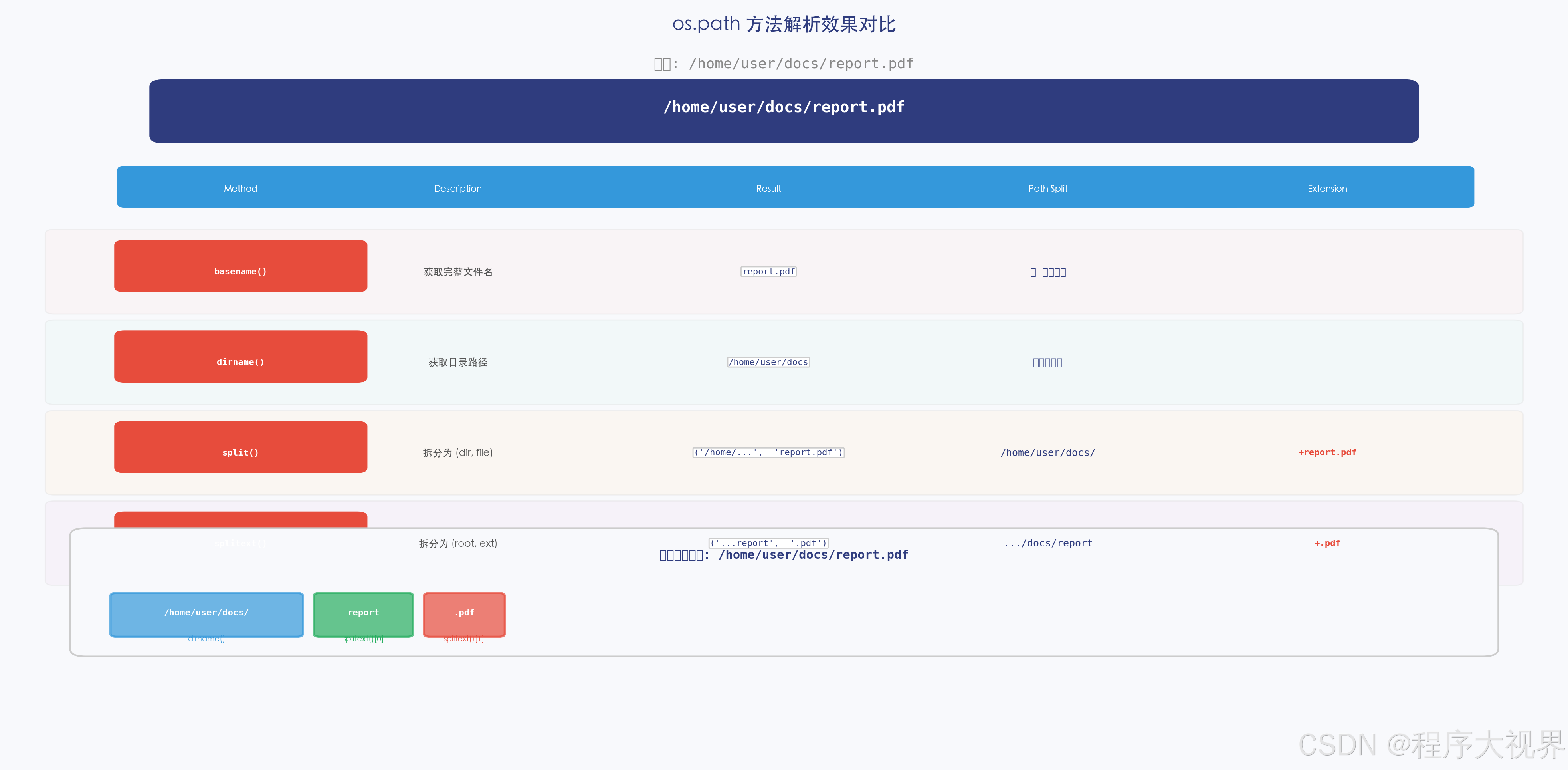Screen dimensions: 1568x770
Task: Click the boxed result "report.pdf" in basename row
Action: coord(768,271)
